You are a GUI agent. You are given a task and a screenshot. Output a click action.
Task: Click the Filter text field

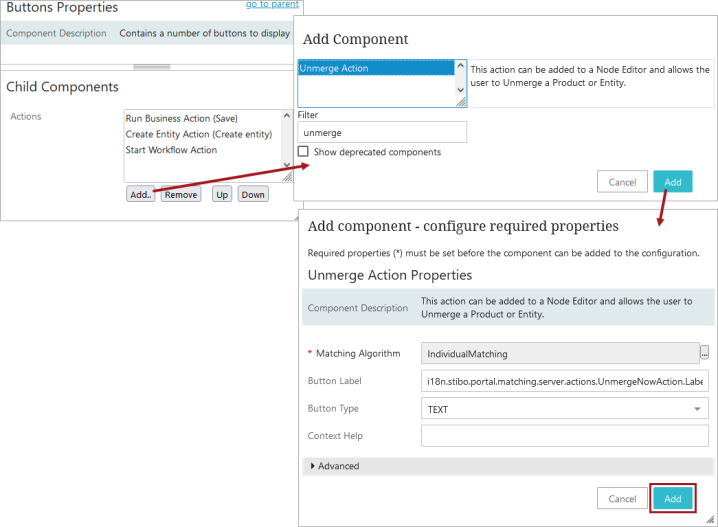click(382, 132)
